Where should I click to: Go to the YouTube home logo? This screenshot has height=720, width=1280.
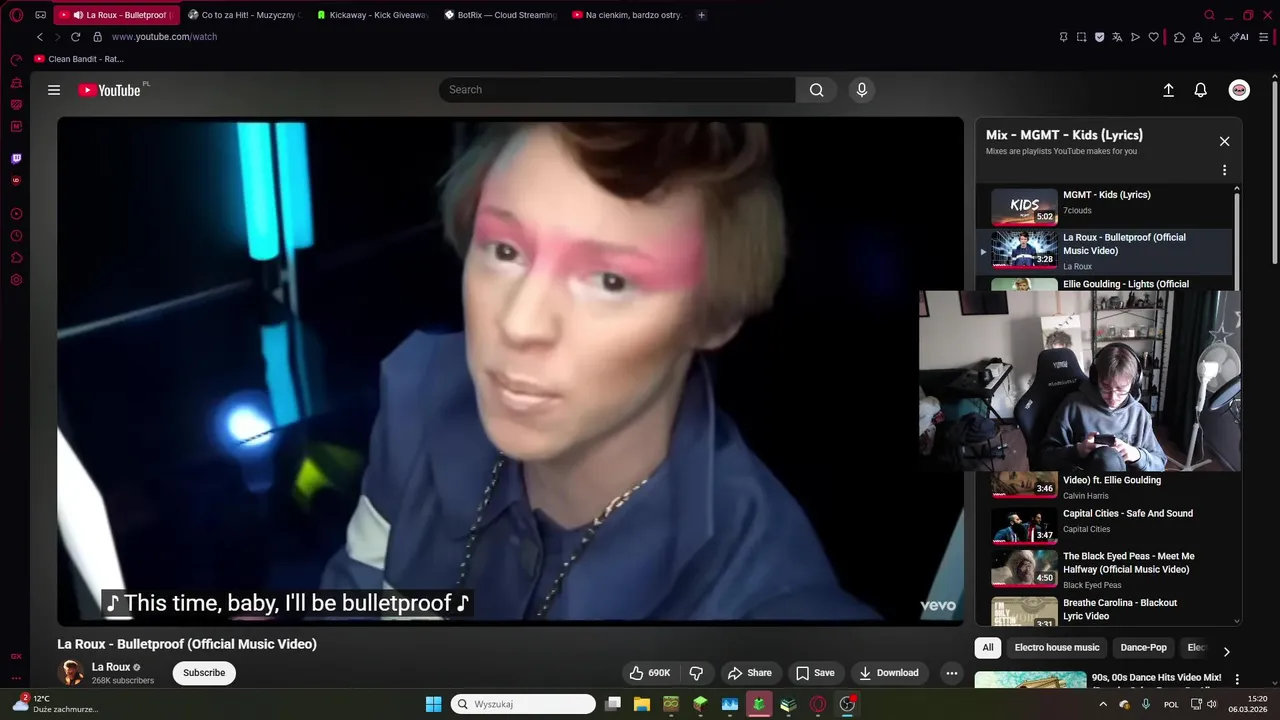point(110,90)
